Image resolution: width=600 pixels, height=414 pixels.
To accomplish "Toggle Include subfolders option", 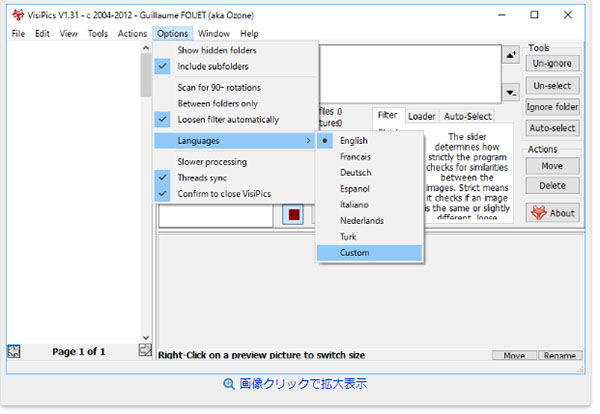I will (216, 66).
